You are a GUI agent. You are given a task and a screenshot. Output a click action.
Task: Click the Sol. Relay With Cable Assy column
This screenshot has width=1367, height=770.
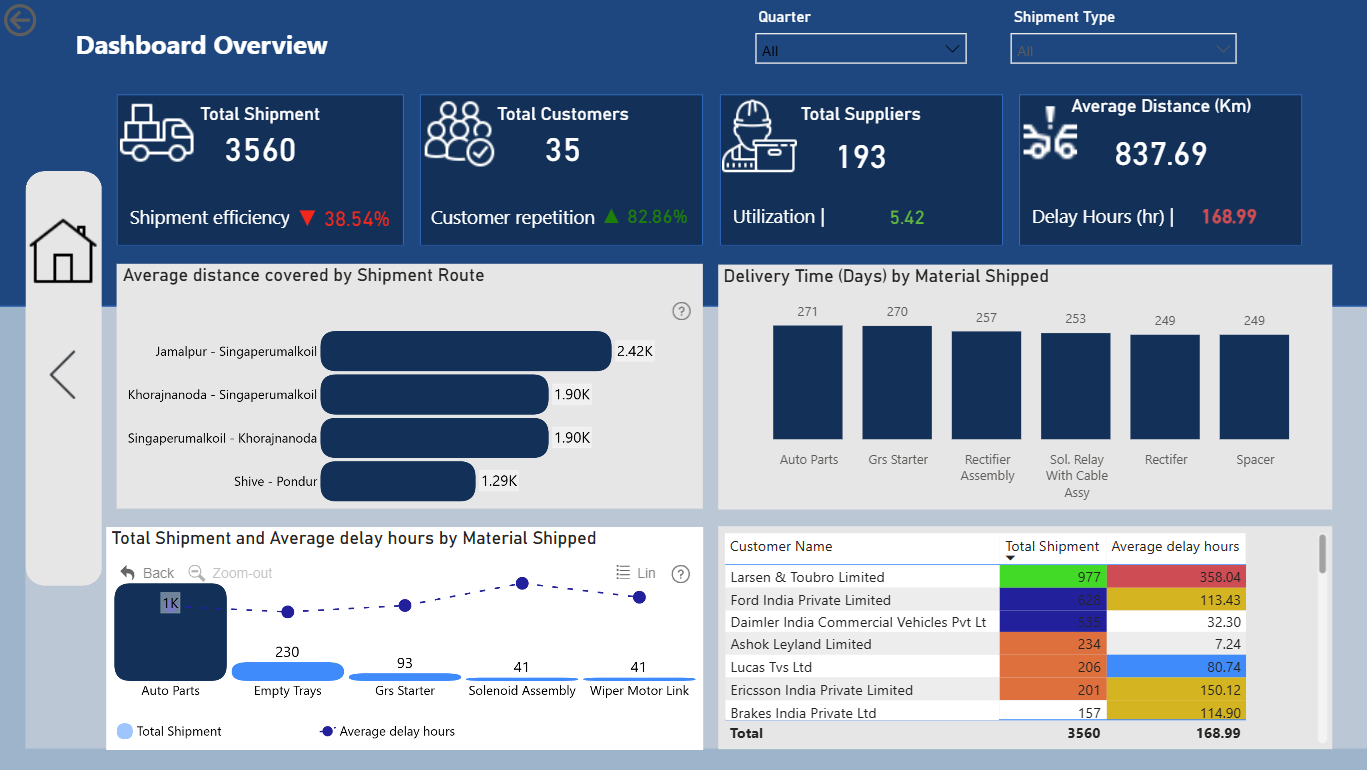[x=1076, y=386]
